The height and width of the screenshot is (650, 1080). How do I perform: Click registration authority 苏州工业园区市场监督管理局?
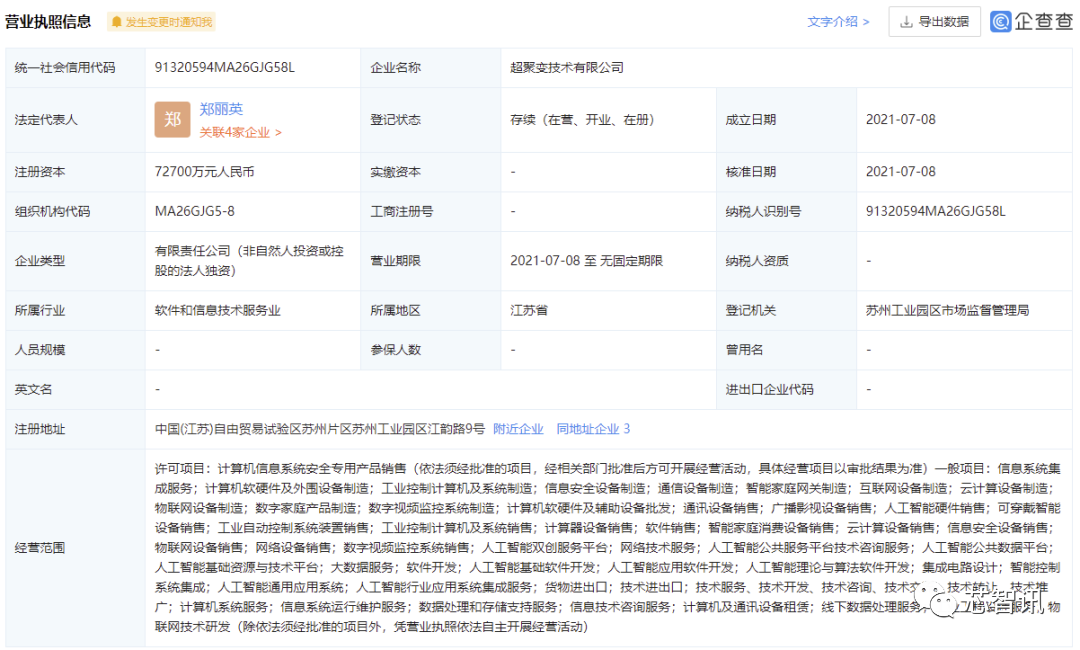pyautogui.click(x=947, y=311)
